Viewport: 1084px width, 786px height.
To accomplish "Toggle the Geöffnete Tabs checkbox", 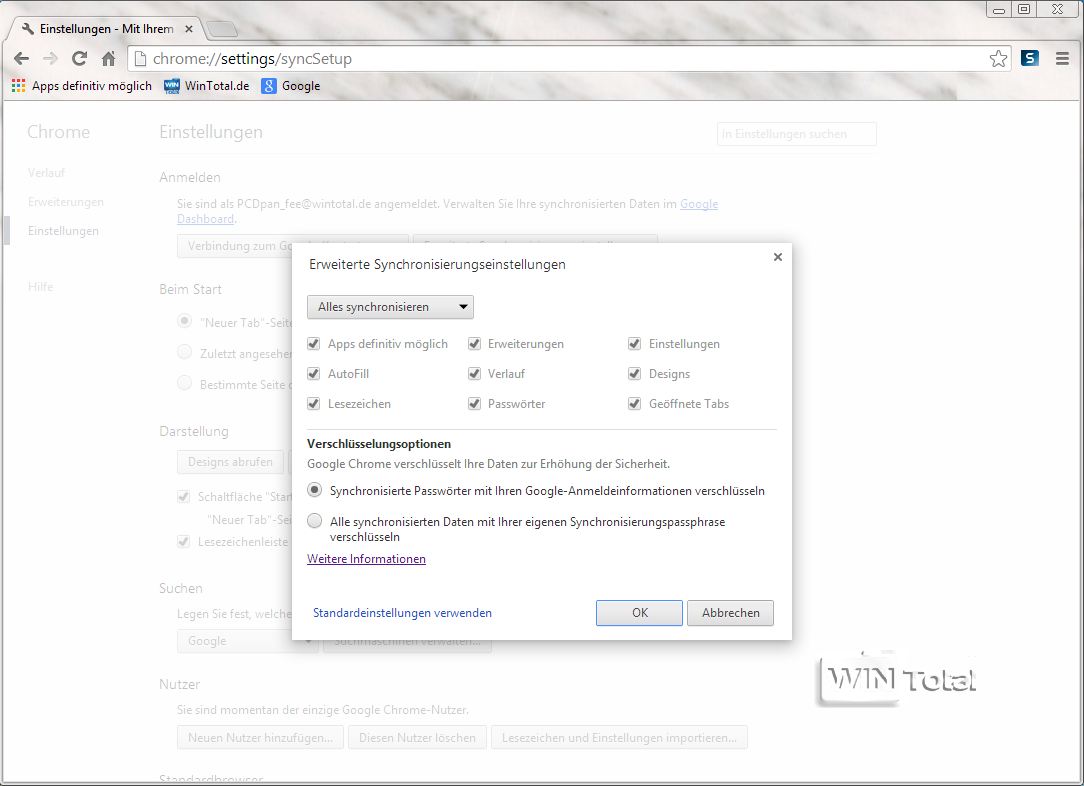I will (x=635, y=404).
